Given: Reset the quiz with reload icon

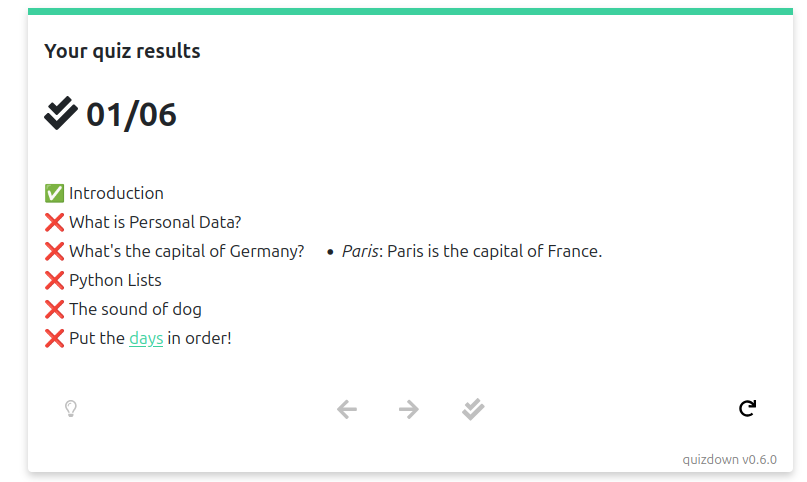Looking at the screenshot, I should click(x=747, y=408).
